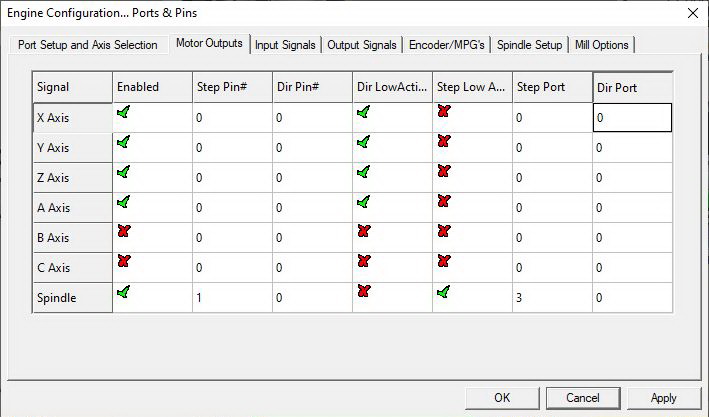
Task: Toggle A Axis Dir LowActive state
Action: (364, 202)
